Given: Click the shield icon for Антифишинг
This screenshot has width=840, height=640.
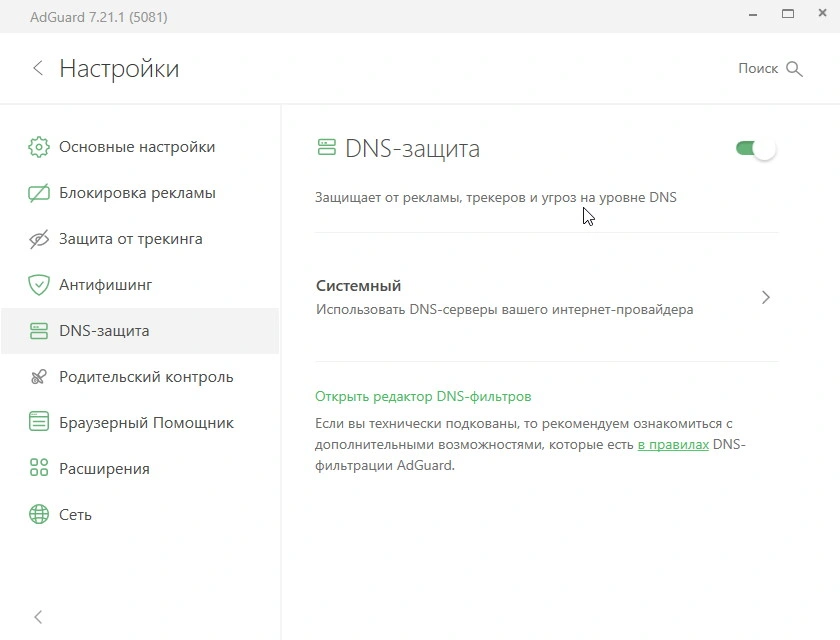Looking at the screenshot, I should pyautogui.click(x=39, y=285).
